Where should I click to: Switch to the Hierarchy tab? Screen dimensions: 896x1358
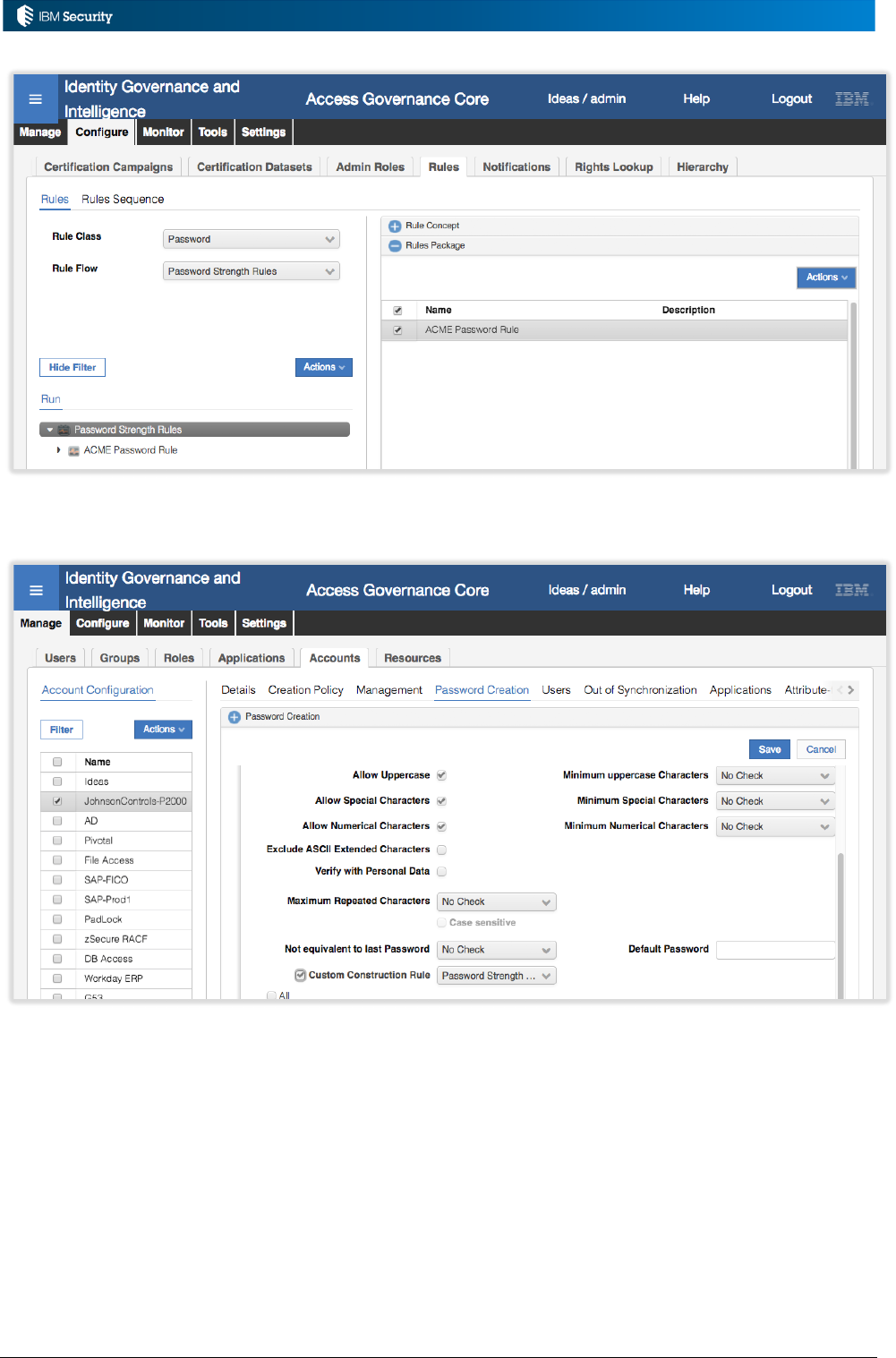[703, 167]
